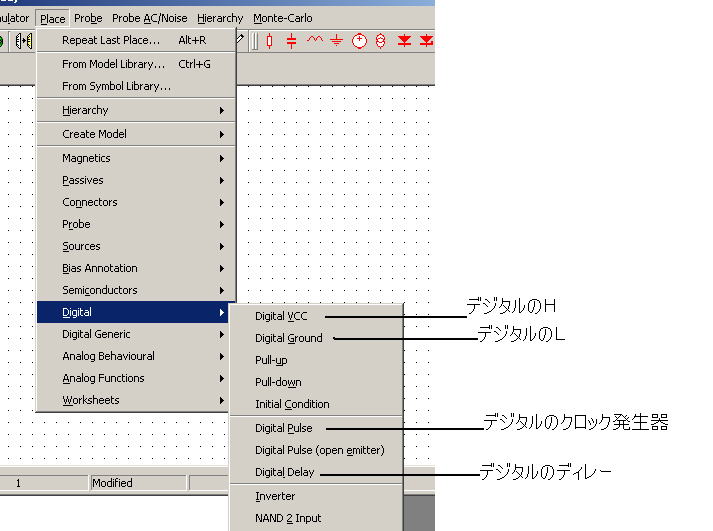Open the Monte-Carlo menu
Viewport: 713px width, 531px height.
tap(283, 18)
